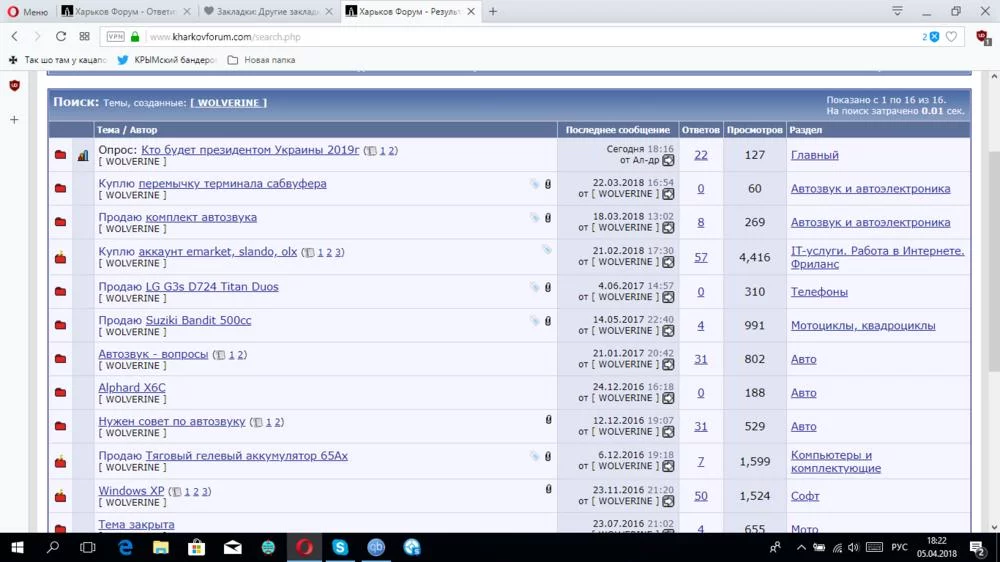
Task: Add page to bookmarks with heart icon
Action: click(951, 36)
